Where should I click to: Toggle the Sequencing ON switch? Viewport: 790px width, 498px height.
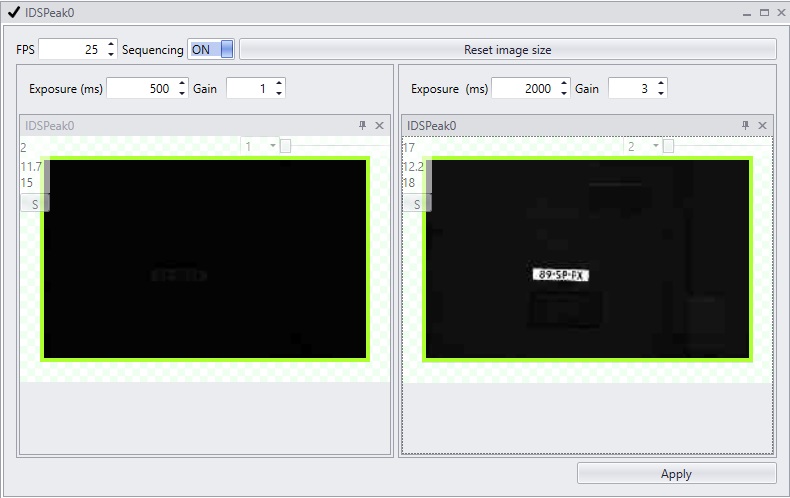pyautogui.click(x=211, y=49)
